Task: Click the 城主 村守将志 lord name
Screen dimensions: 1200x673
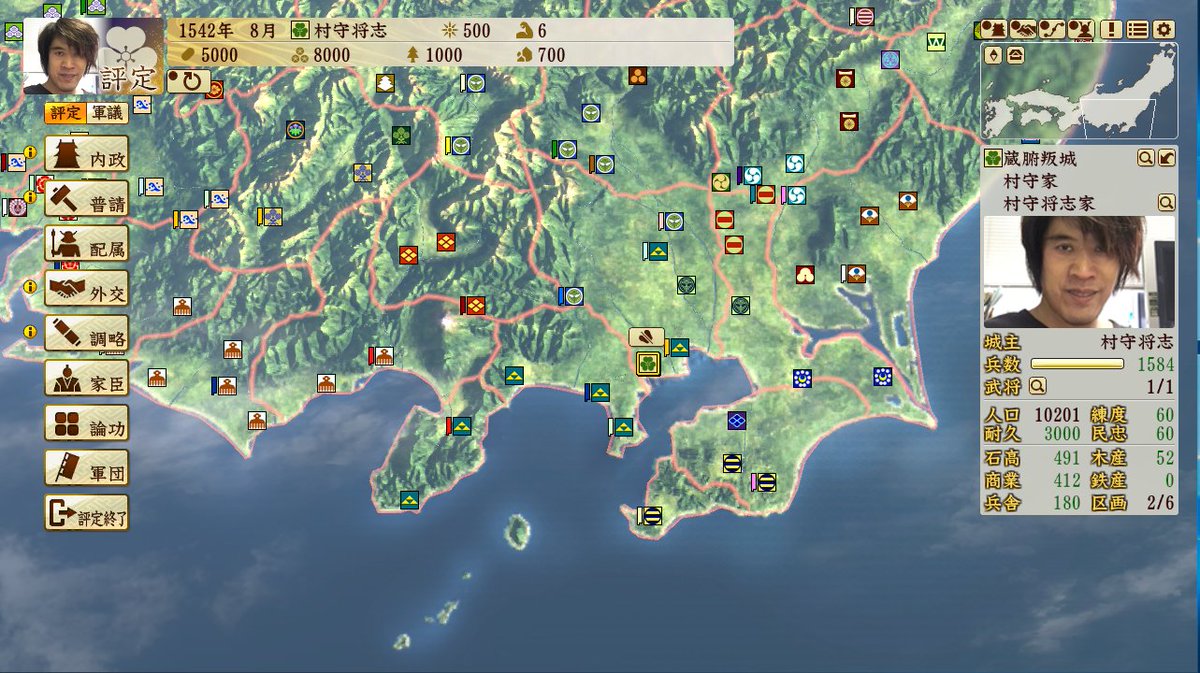Action: point(1137,342)
